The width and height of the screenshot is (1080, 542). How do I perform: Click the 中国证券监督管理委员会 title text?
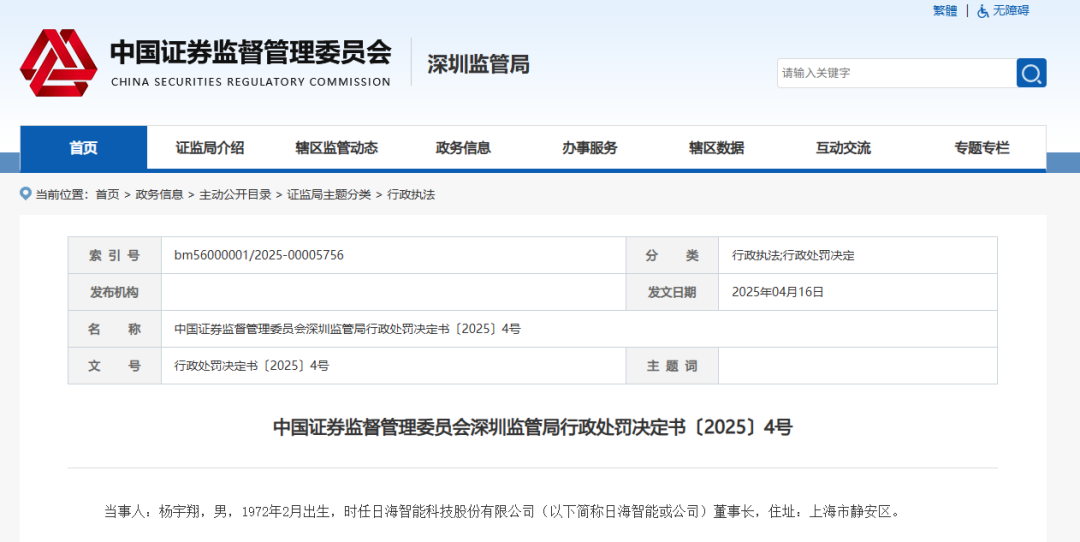(251, 52)
